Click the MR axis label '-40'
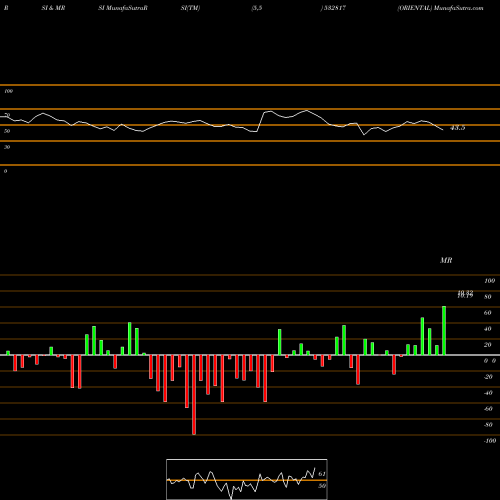 click(488, 393)
